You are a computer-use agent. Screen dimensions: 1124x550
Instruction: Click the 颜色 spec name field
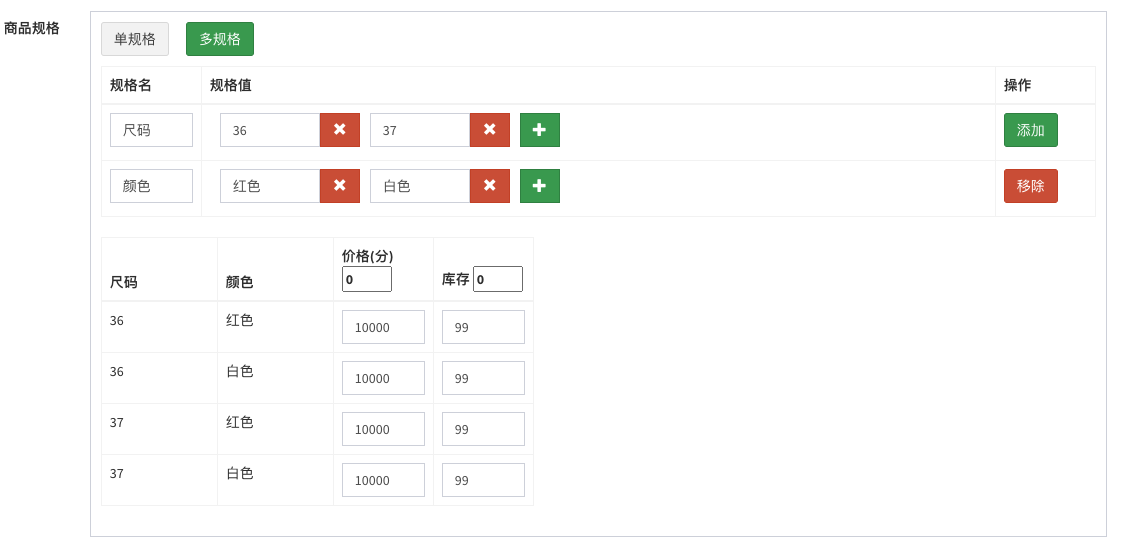pyautogui.click(x=151, y=186)
